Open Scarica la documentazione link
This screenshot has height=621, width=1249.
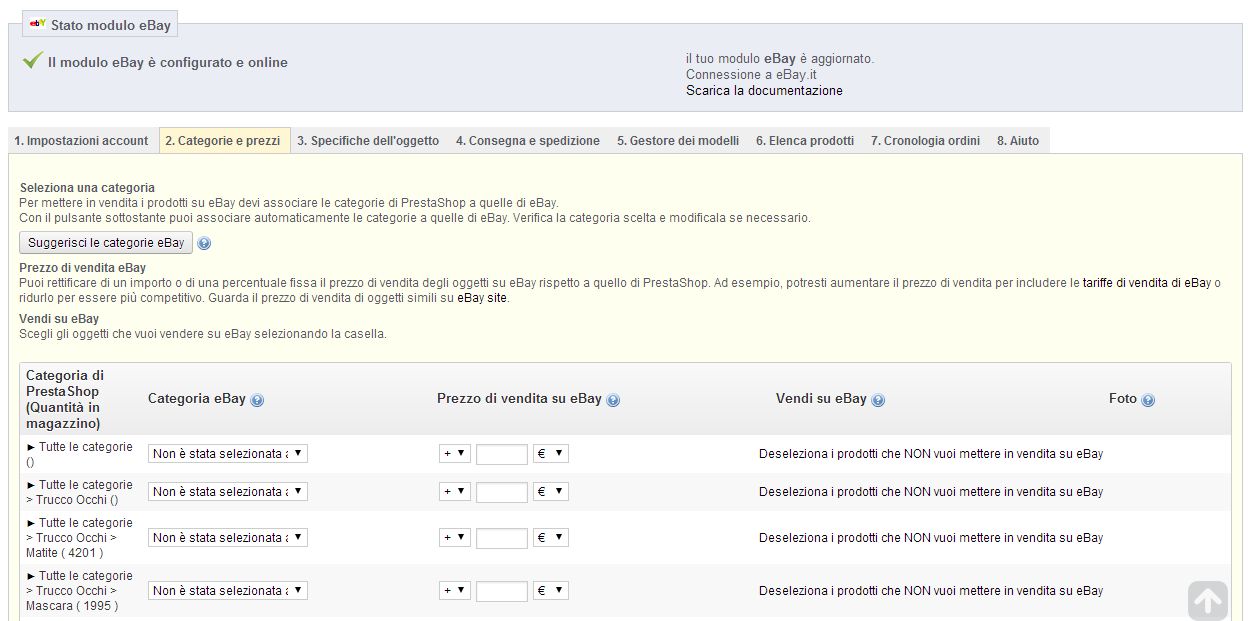click(764, 91)
